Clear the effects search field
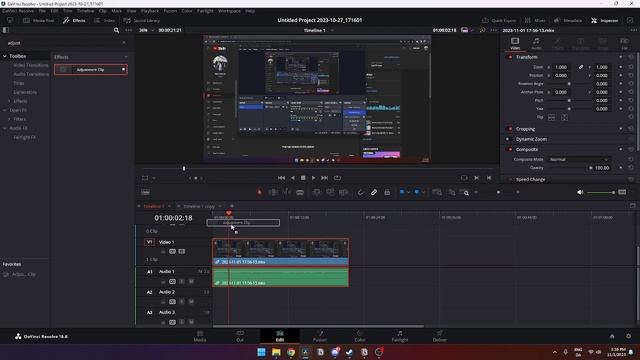640x360 pixels. point(124,43)
